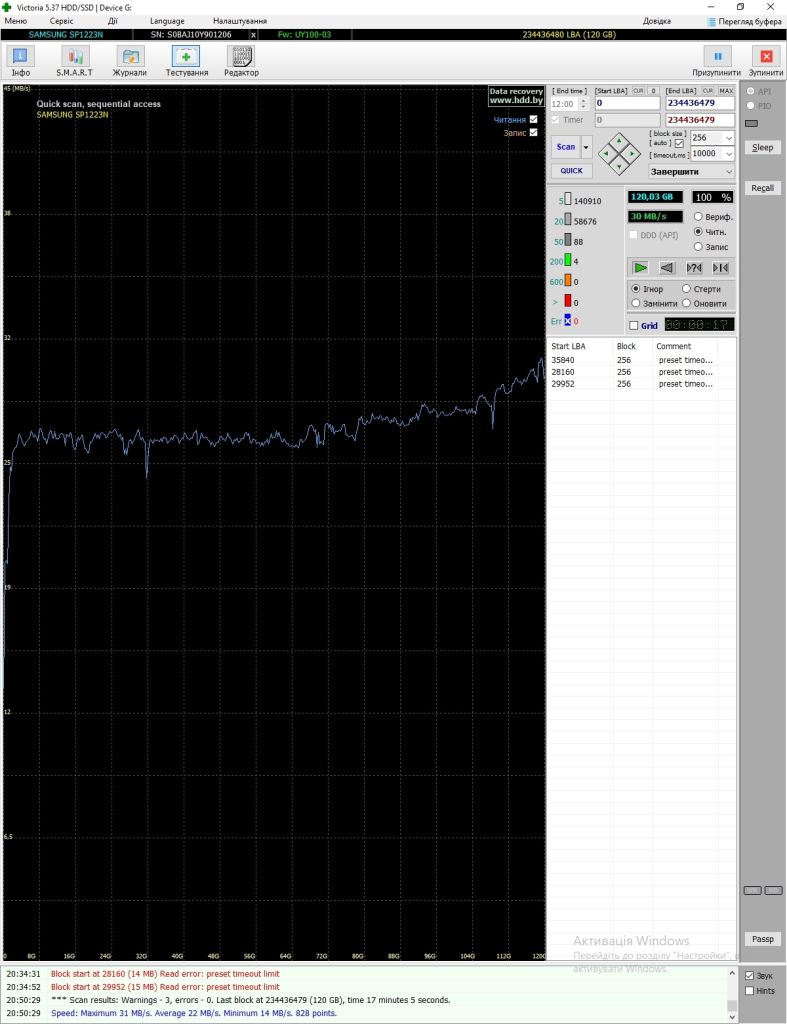787x1024 pixels.
Task: Select the Замінити remap radio option
Action: pyautogui.click(x=635, y=303)
